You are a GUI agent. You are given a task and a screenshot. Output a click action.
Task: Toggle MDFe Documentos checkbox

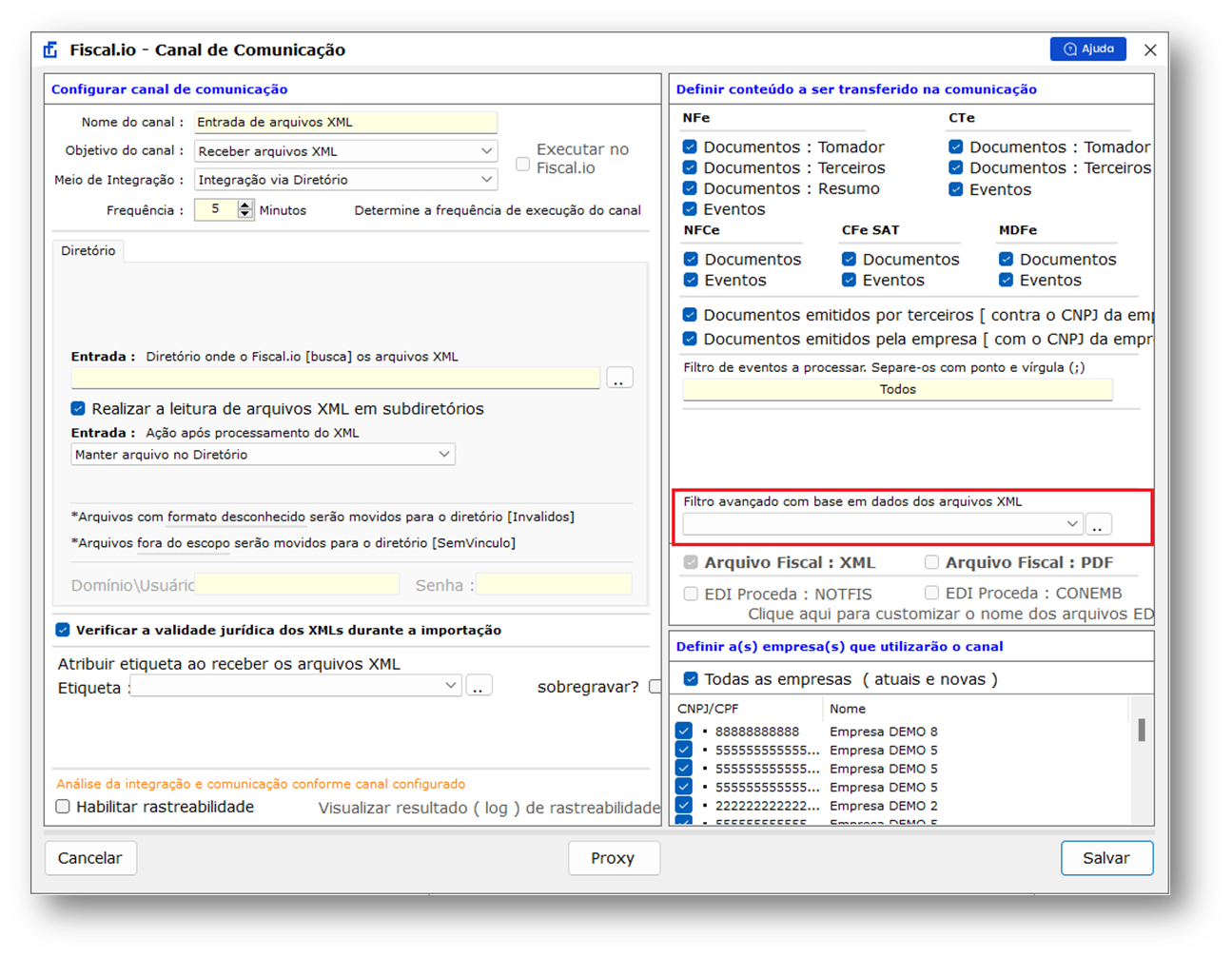(1006, 259)
